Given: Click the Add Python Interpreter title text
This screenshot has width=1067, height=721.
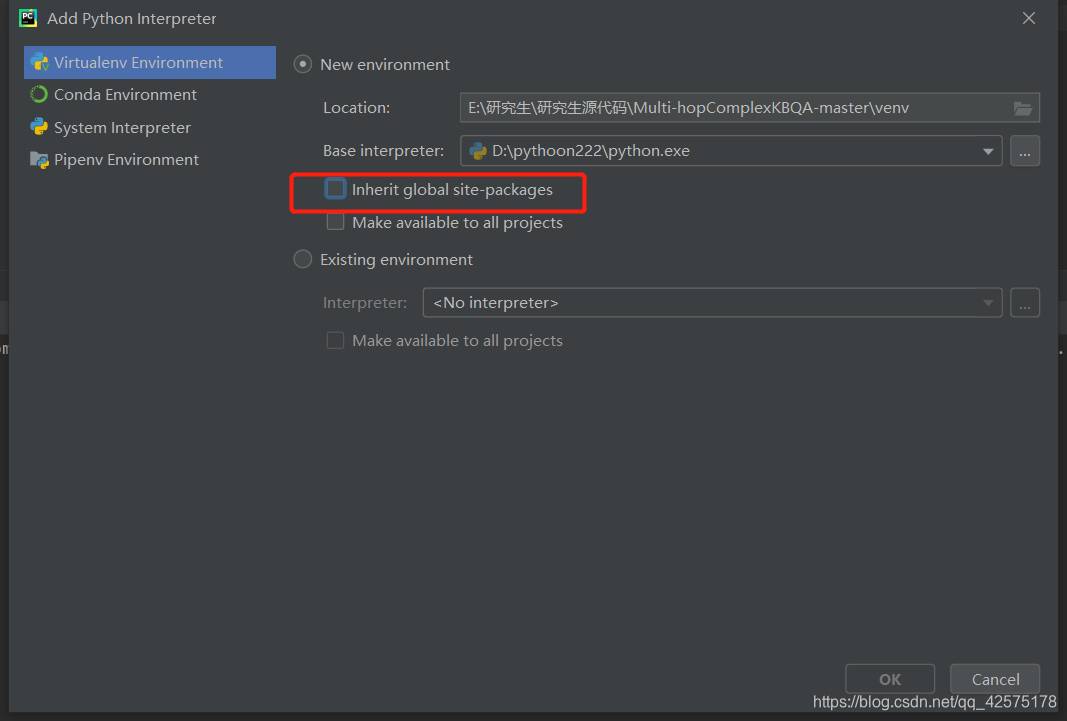Looking at the screenshot, I should pyautogui.click(x=131, y=18).
